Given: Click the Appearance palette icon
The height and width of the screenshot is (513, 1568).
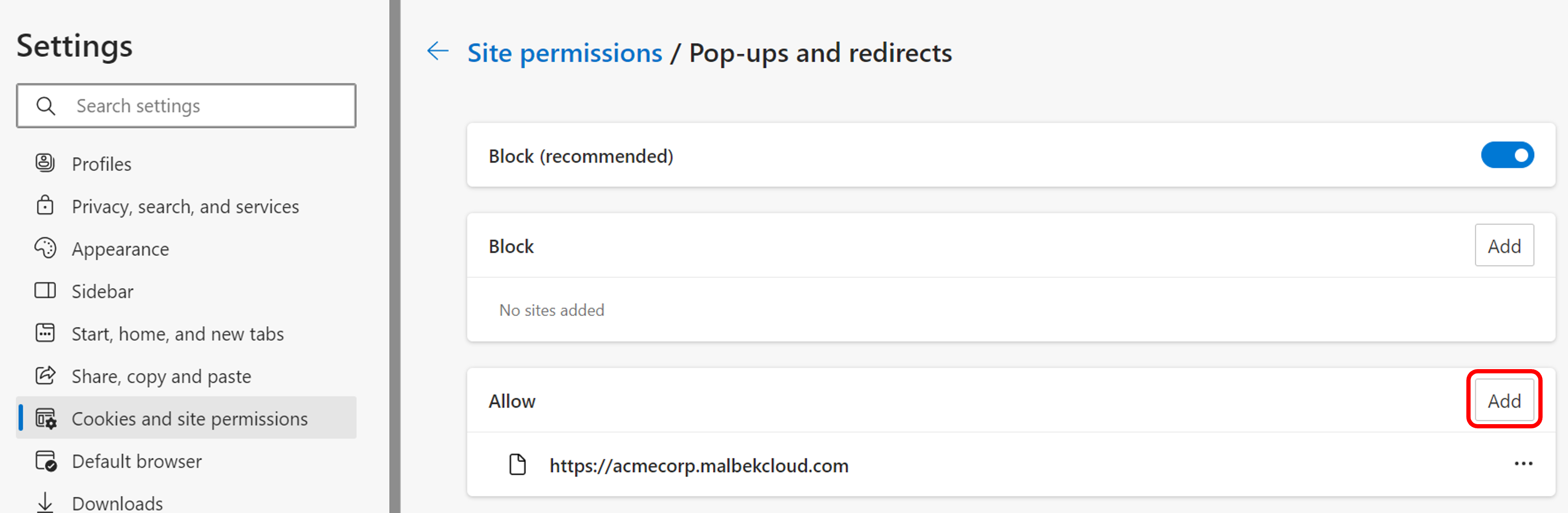Looking at the screenshot, I should tap(45, 248).
